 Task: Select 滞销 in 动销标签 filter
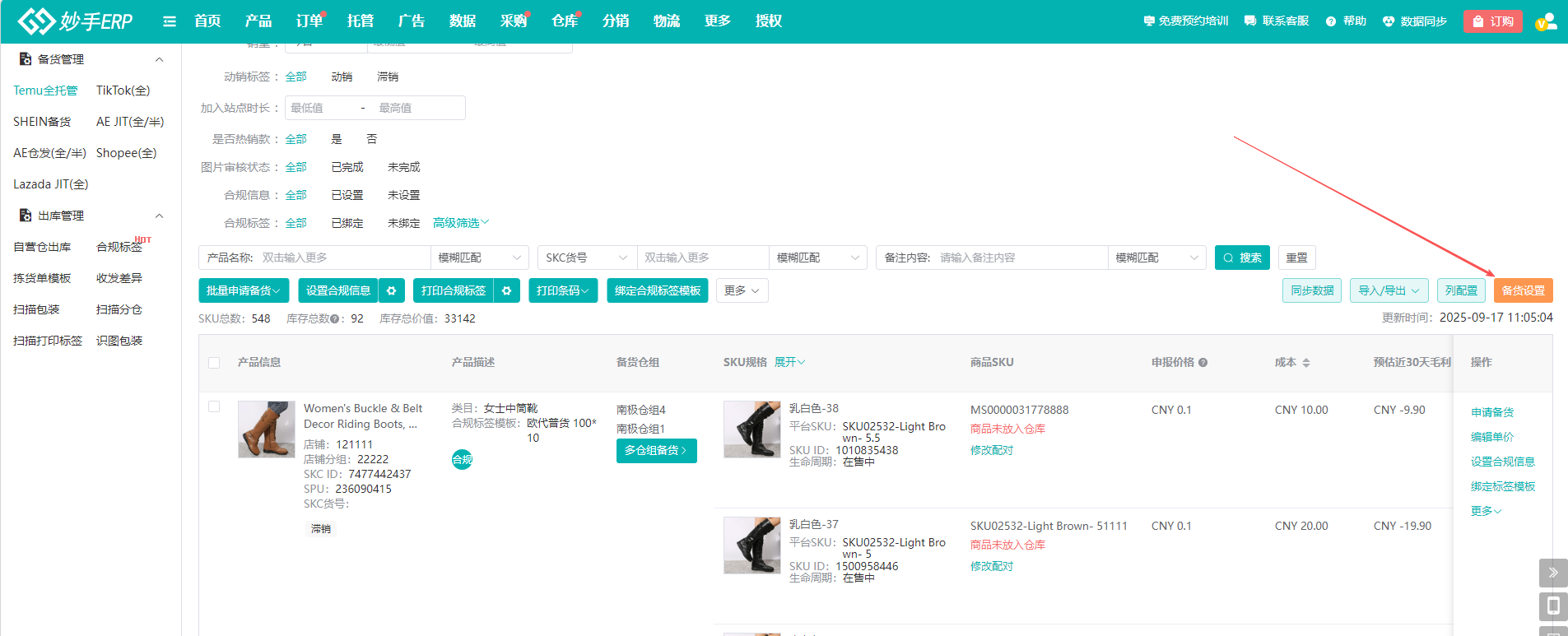[x=387, y=77]
